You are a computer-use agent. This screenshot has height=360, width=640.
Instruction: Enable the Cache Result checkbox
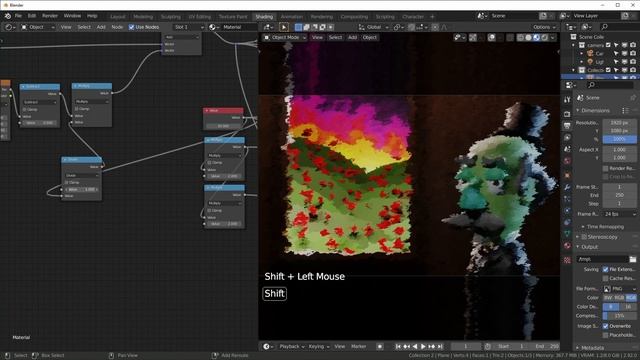(605, 278)
